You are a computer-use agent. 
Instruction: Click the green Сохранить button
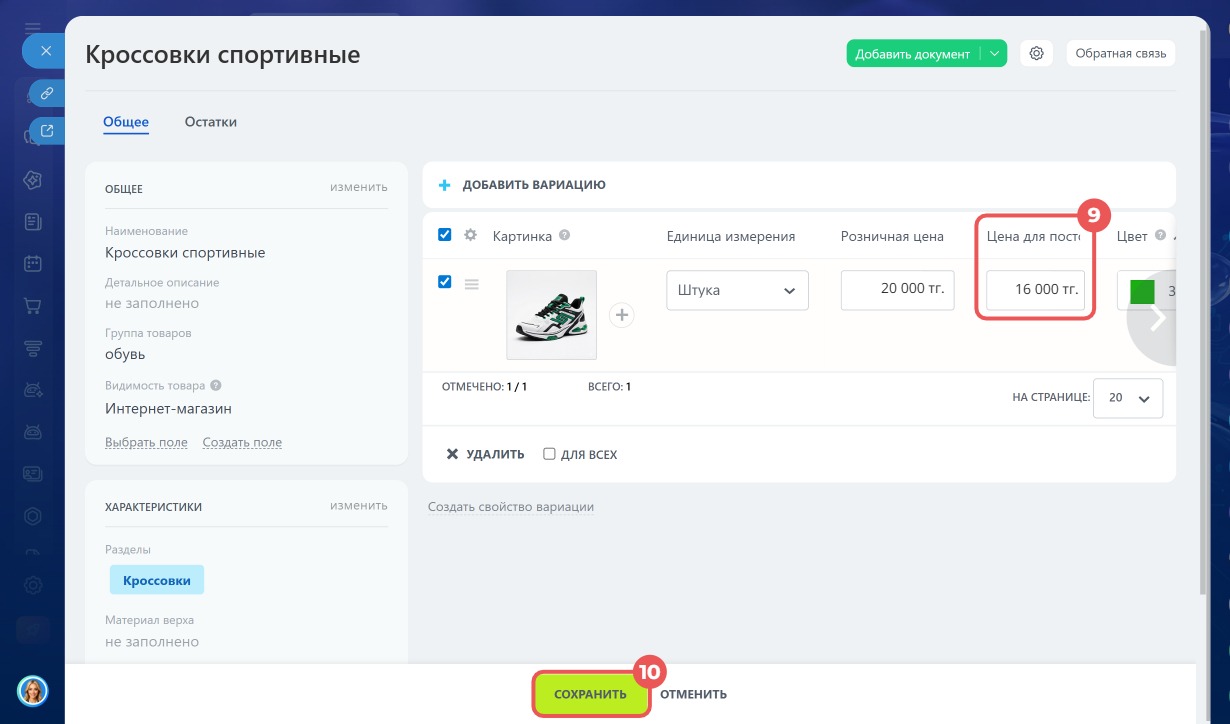590,694
